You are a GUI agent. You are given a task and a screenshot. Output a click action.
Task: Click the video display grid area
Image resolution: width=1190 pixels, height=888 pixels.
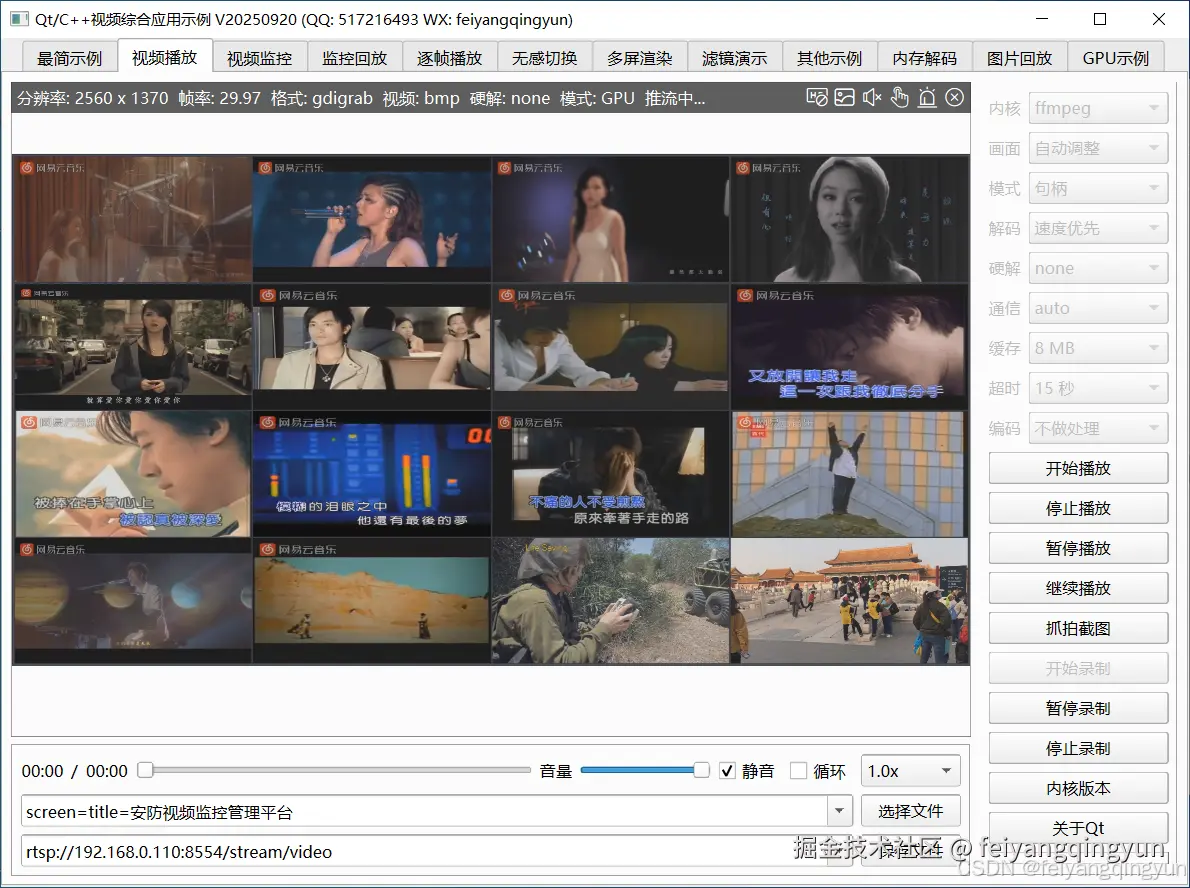pyautogui.click(x=491, y=410)
